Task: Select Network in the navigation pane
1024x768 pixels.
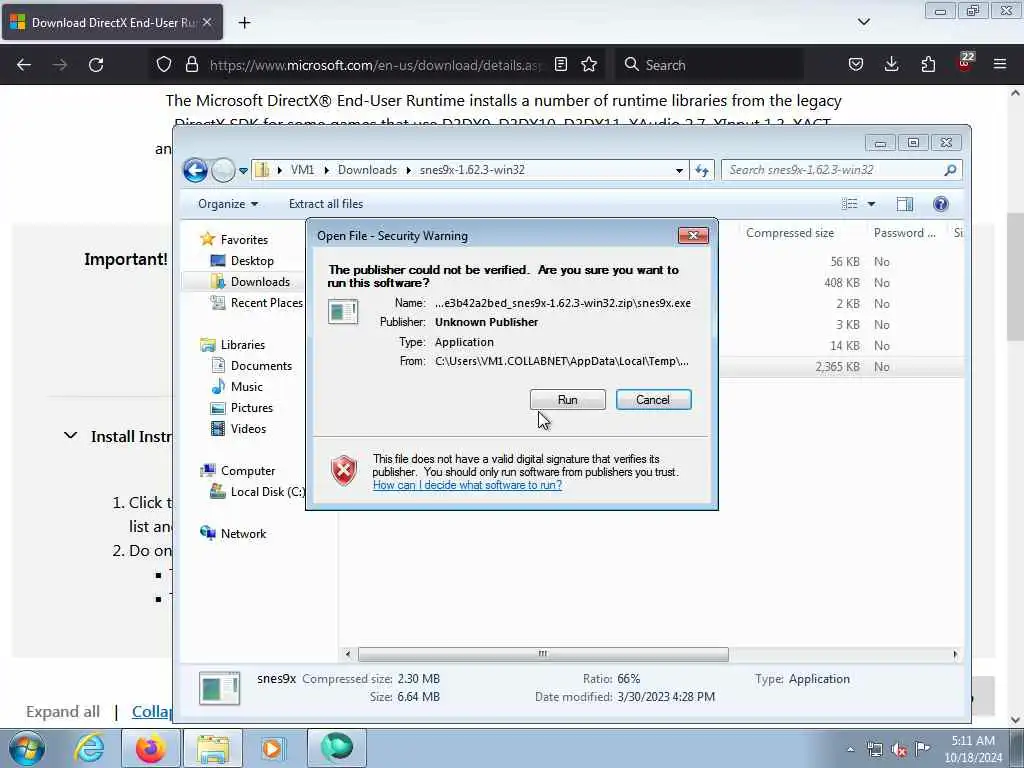Action: pos(243,534)
